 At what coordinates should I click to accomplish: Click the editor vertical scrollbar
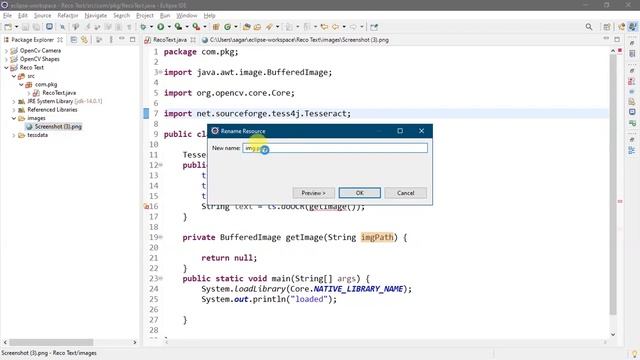point(613,184)
